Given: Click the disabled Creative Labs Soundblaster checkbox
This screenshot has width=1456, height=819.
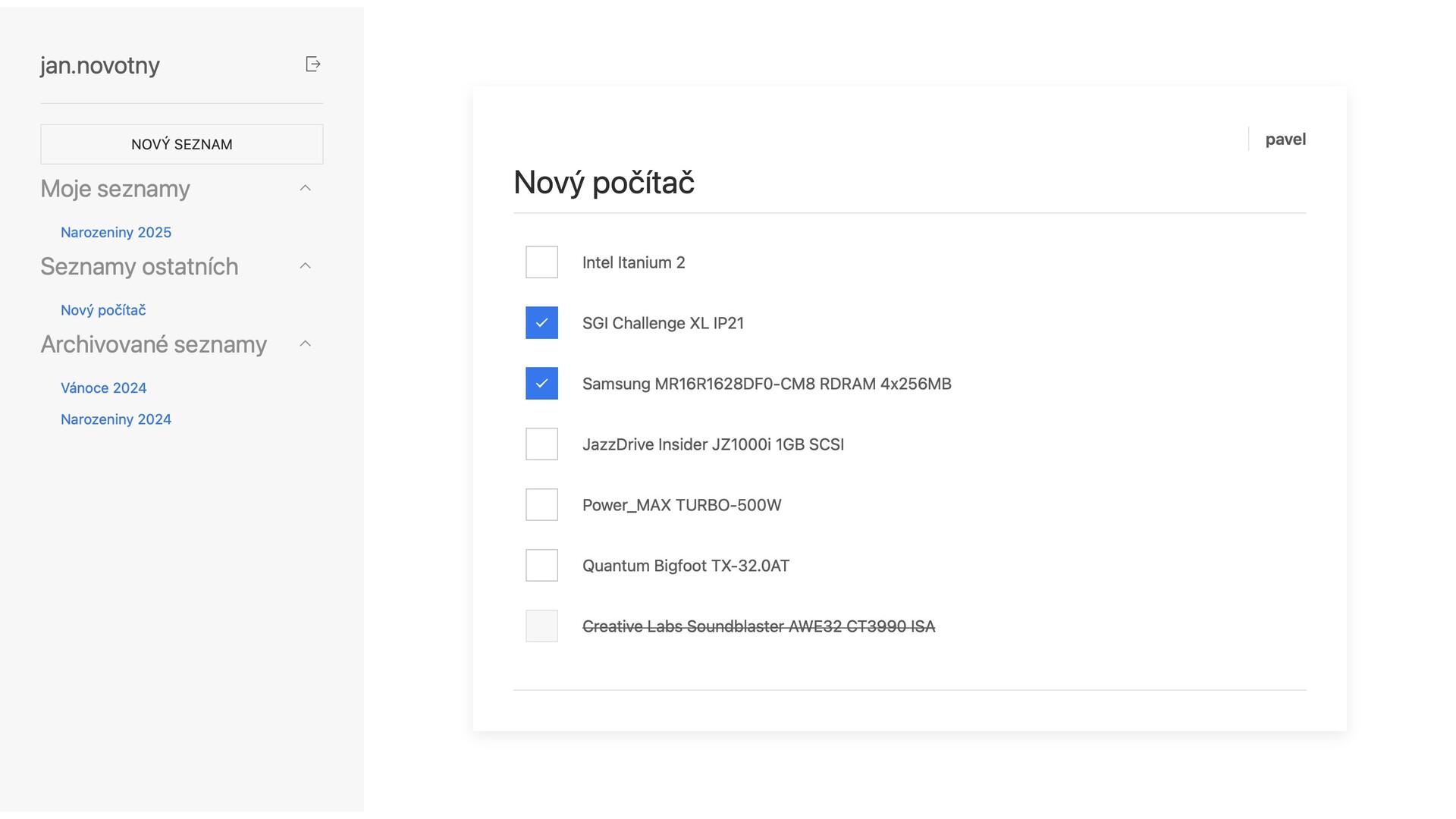Looking at the screenshot, I should click(541, 626).
